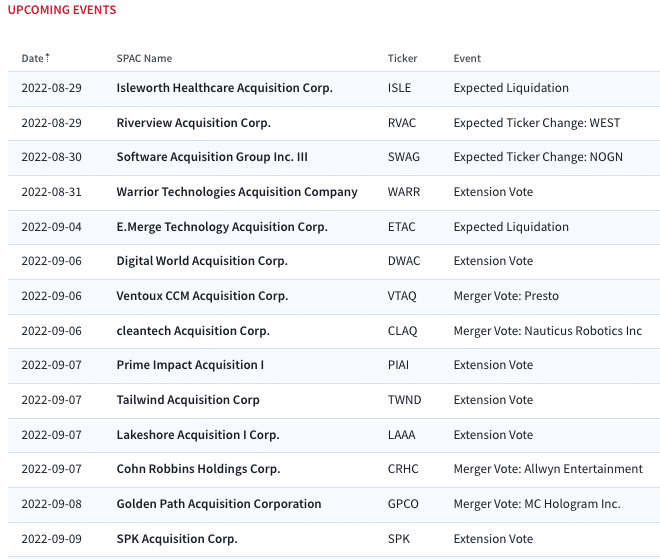
Task: Select the ETAC ticker cell
Action: coord(402,227)
